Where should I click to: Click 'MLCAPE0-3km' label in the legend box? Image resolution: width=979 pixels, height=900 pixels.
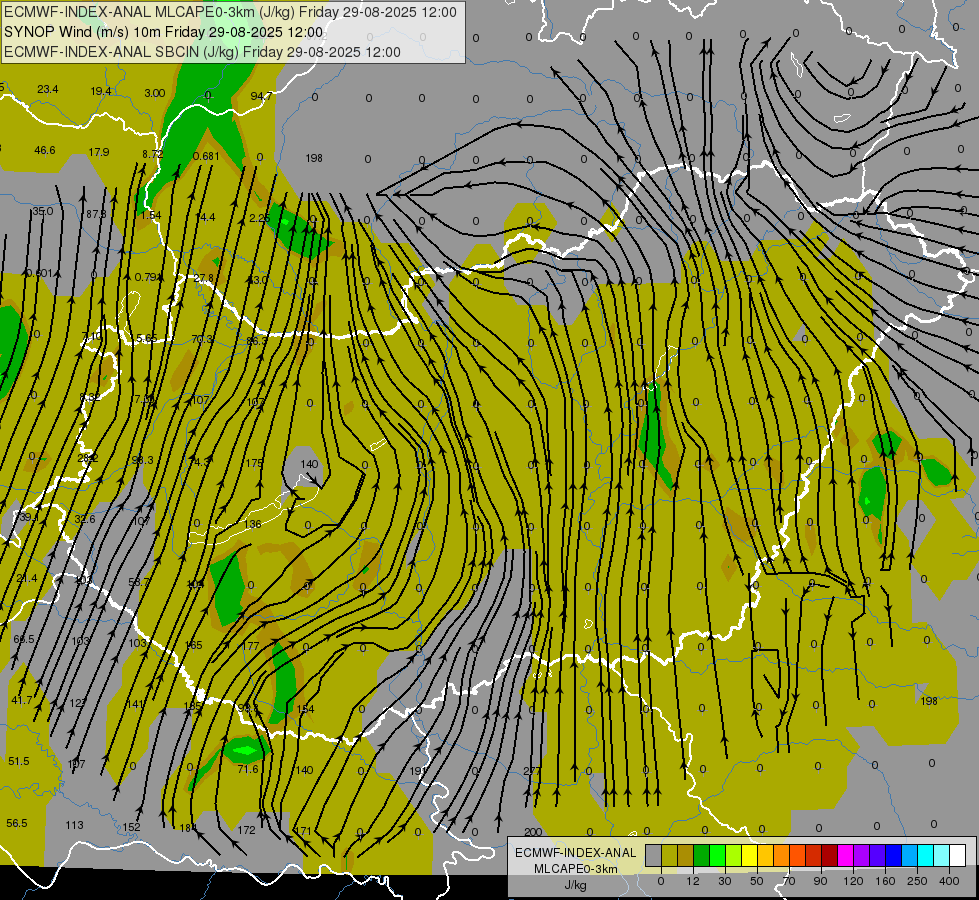(575, 869)
